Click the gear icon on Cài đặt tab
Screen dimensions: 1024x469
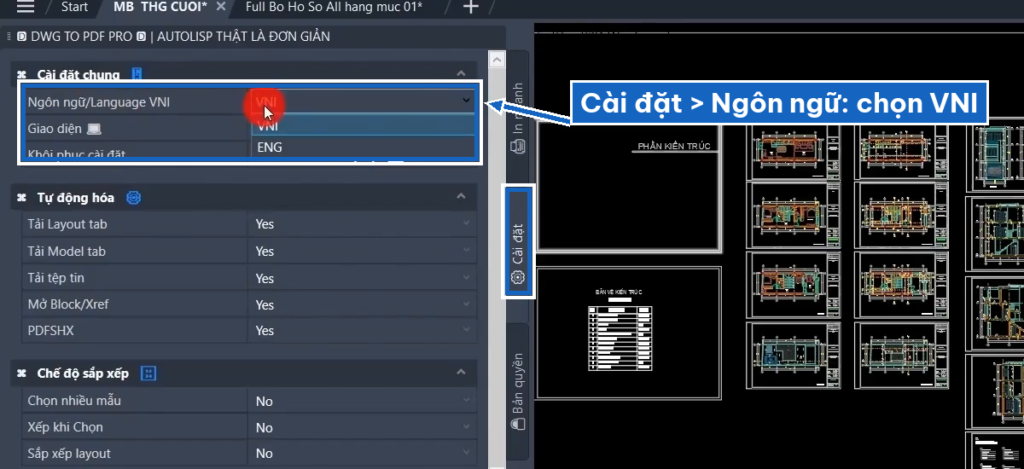pyautogui.click(x=518, y=277)
